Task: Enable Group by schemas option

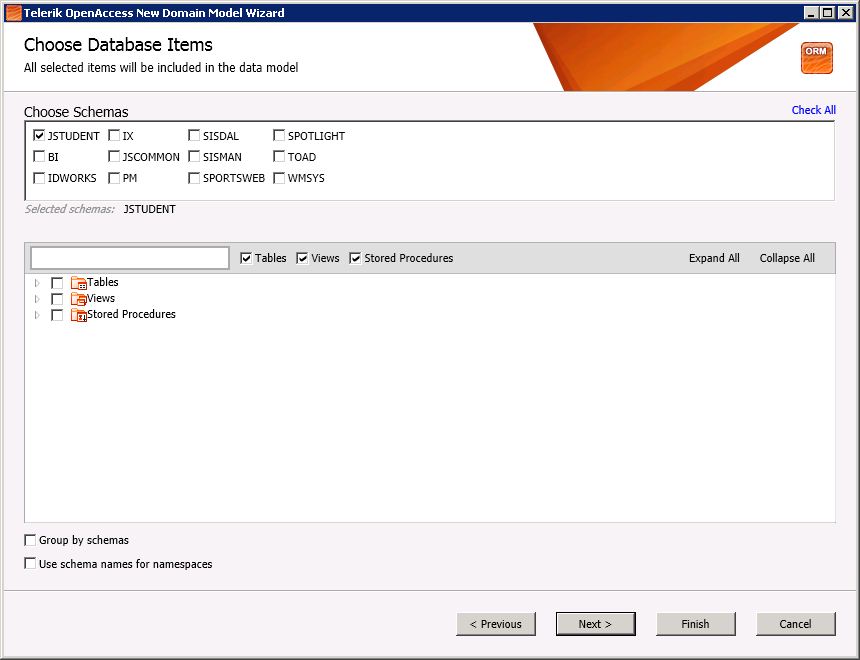Action: [x=30, y=540]
